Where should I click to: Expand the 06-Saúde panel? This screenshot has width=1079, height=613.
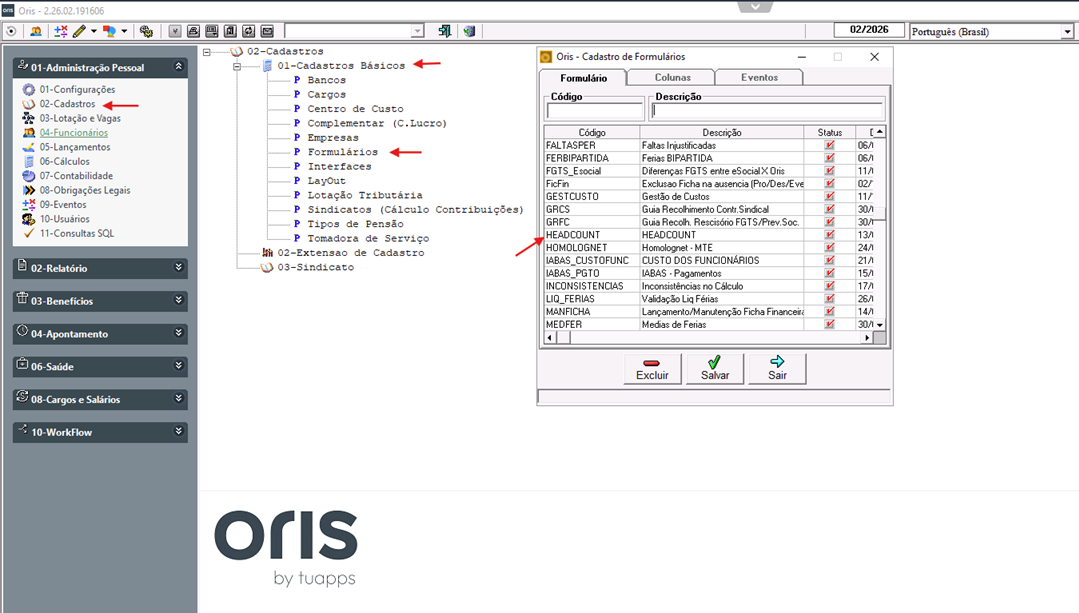coord(178,365)
